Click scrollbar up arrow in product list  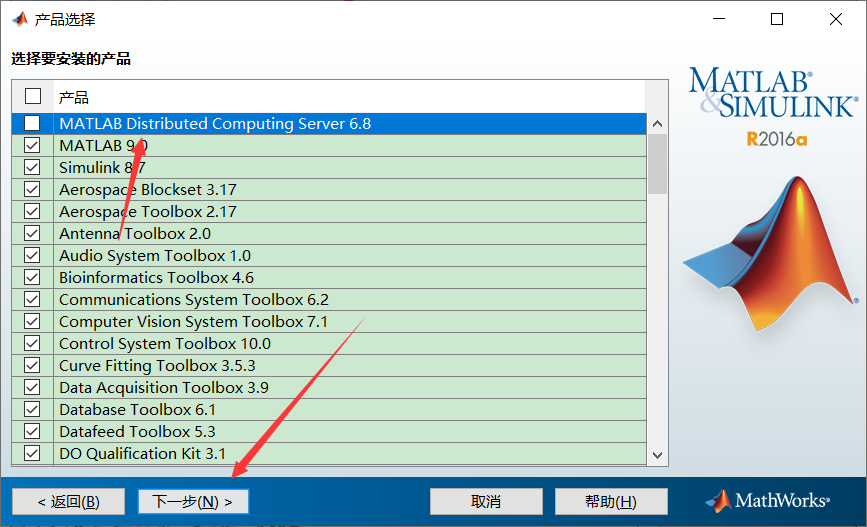(657, 124)
